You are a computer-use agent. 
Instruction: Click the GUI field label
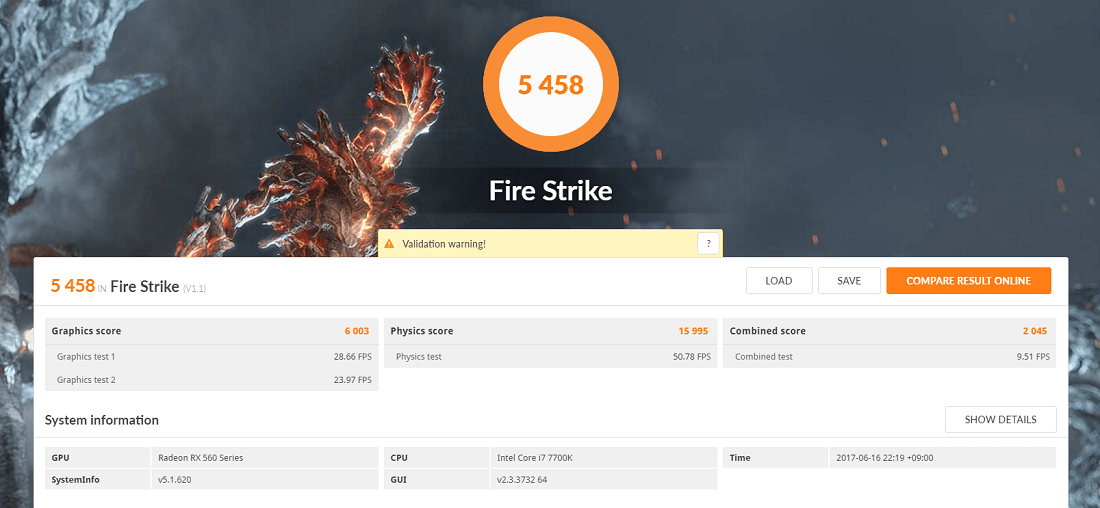click(398, 480)
